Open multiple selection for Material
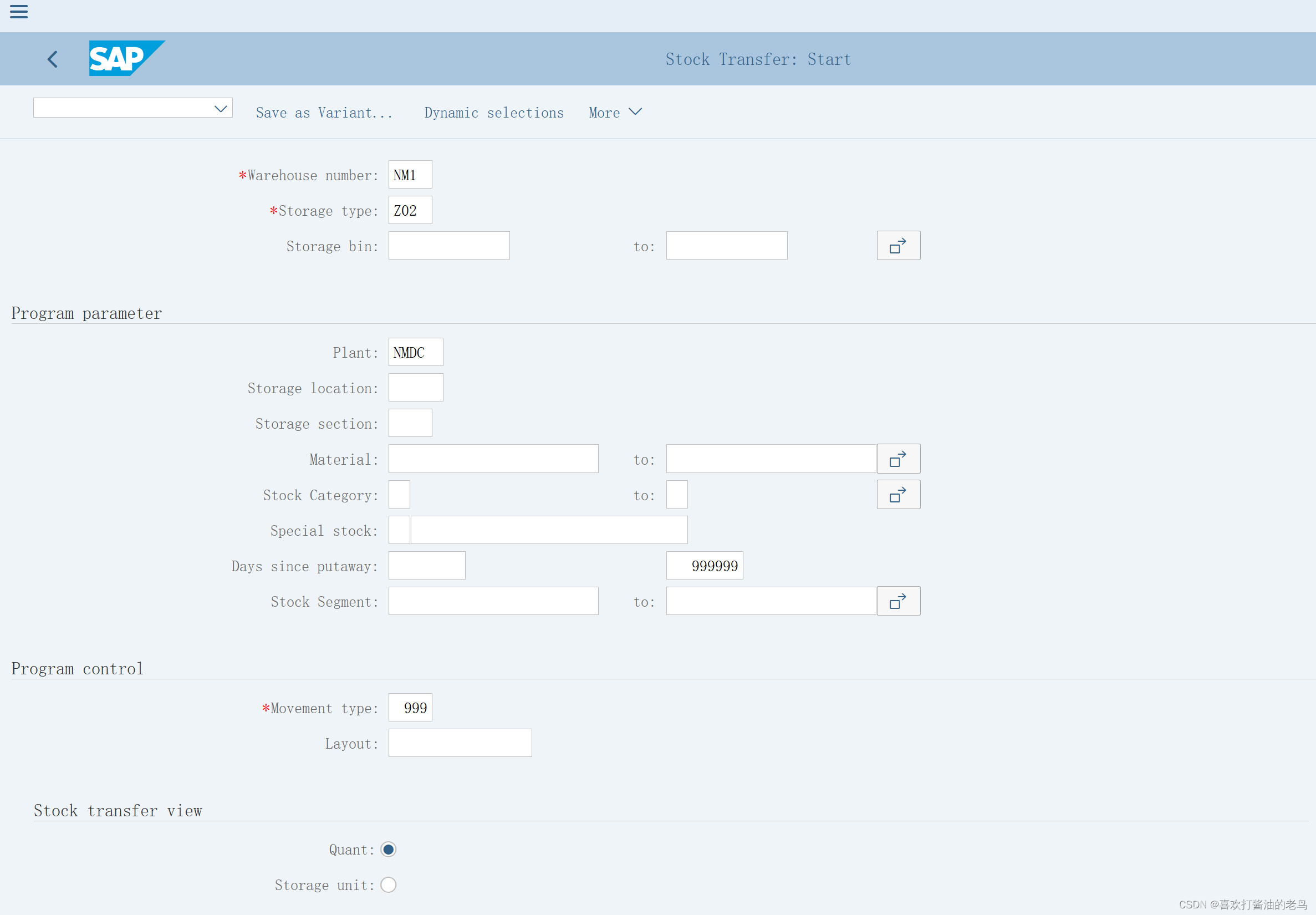The image size is (1316, 915). click(898, 459)
